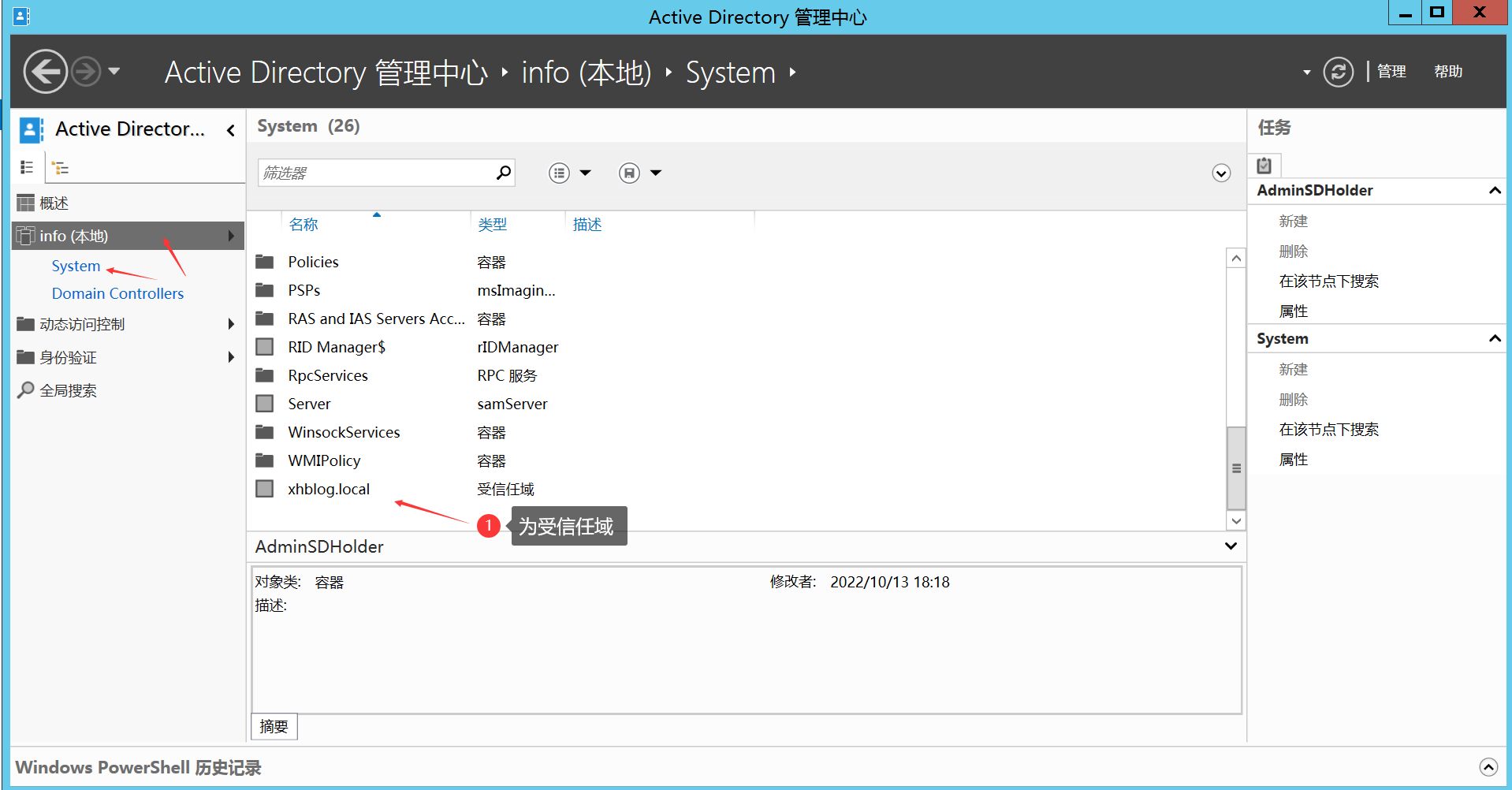Viewport: 1512px width, 790px height.
Task: Open dropdown arrow left of refresh
Action: (1306, 73)
